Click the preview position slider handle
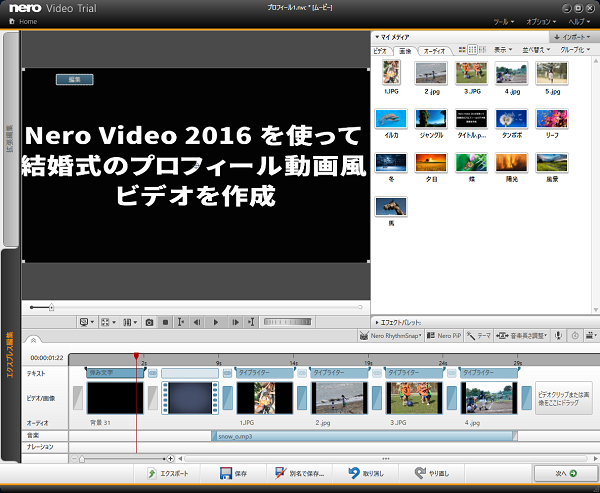The width and height of the screenshot is (600, 493). pyautogui.click(x=51, y=307)
